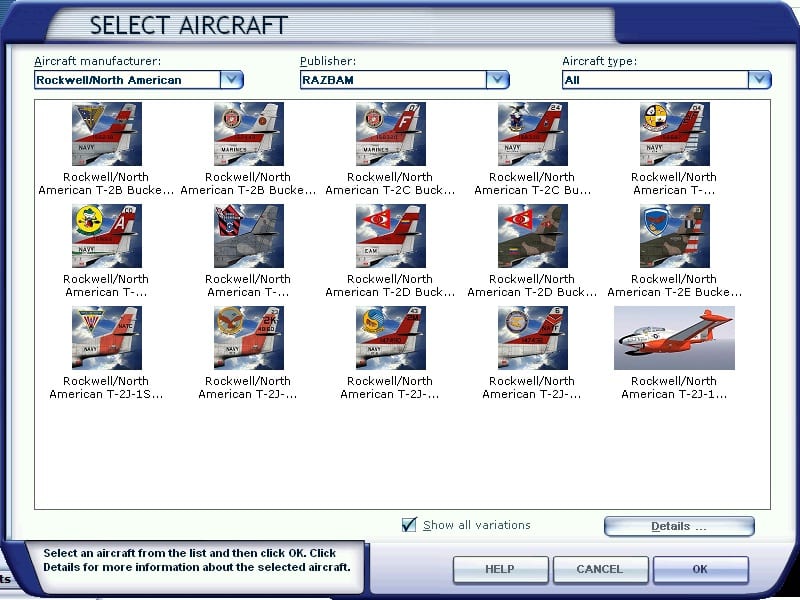The width and height of the screenshot is (800, 600).
Task: Confirm the aircraft selection with OK
Action: 700,569
